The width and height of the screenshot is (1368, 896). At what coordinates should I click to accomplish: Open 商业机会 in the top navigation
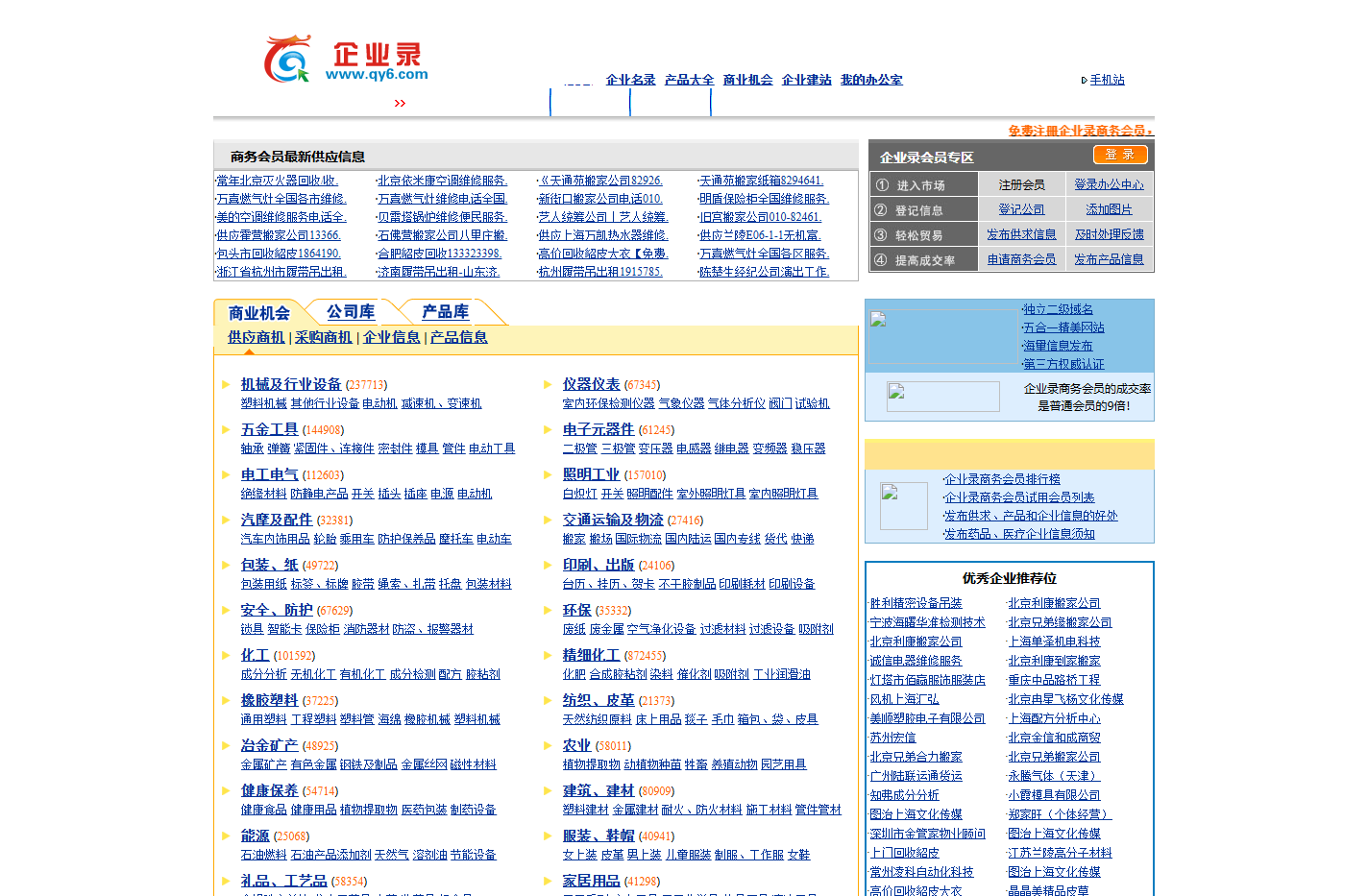[748, 80]
